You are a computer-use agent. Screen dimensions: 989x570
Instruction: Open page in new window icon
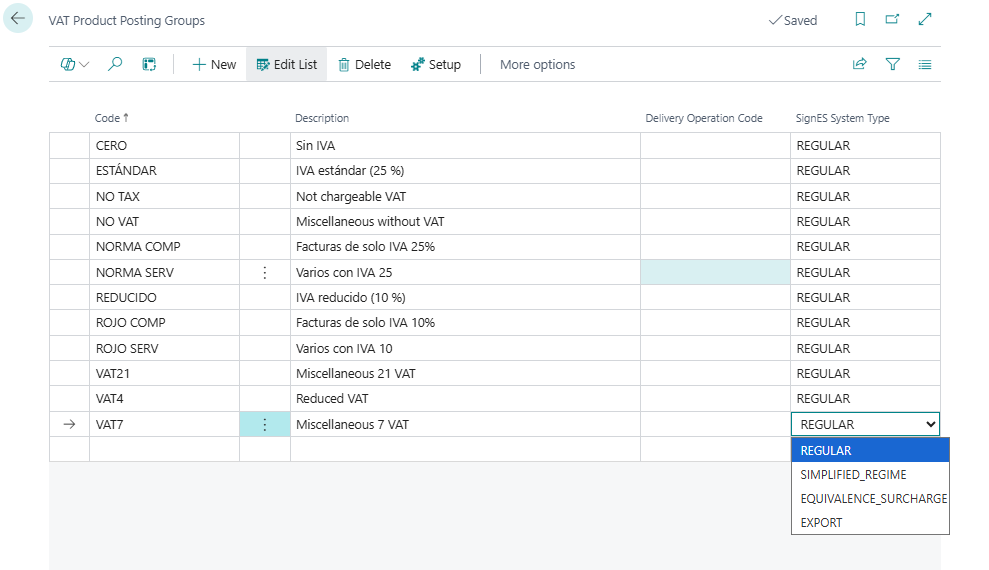(x=892, y=20)
